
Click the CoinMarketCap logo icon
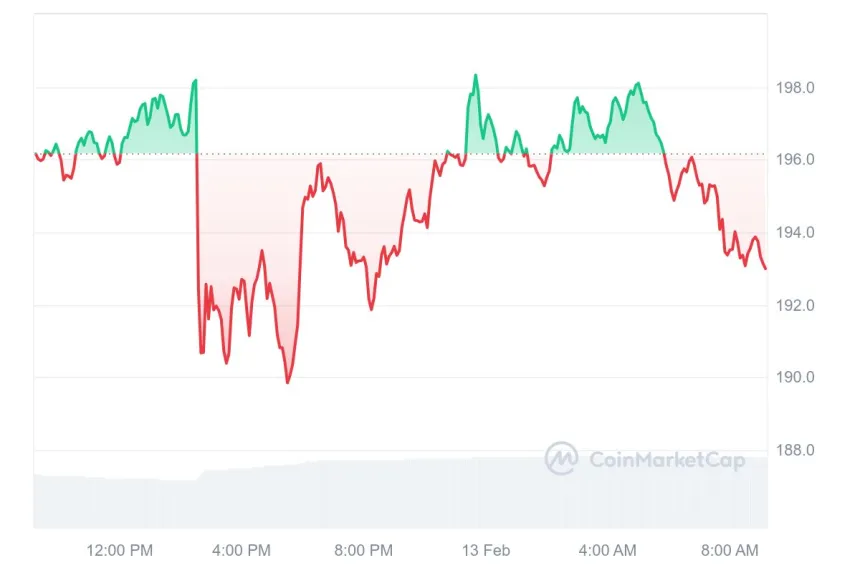pos(561,459)
